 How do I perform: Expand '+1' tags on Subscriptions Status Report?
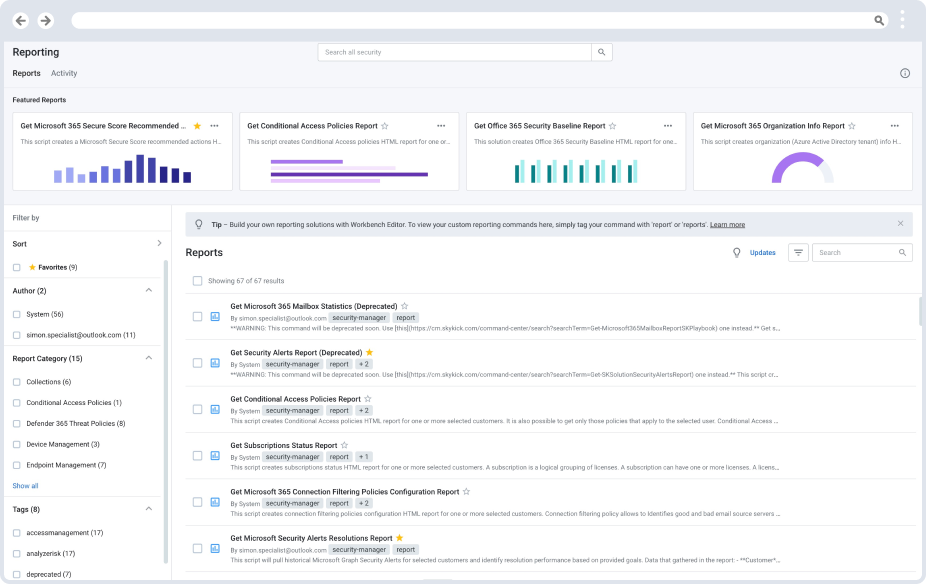click(x=364, y=457)
